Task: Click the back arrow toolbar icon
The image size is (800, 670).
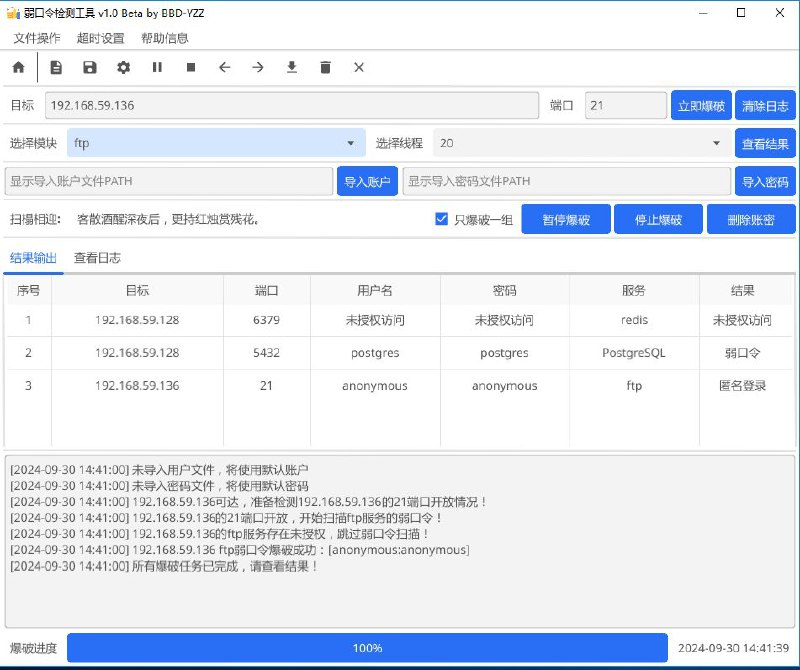Action: click(x=223, y=67)
